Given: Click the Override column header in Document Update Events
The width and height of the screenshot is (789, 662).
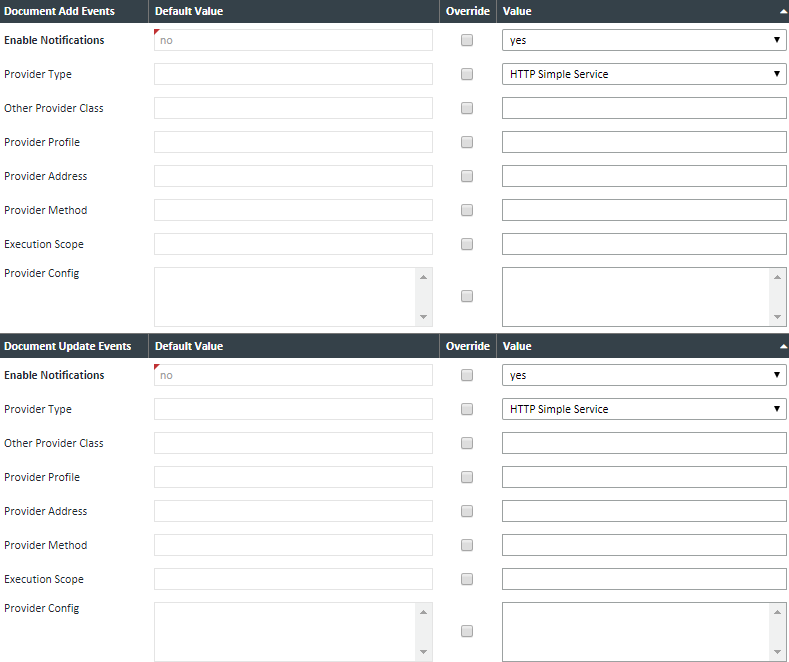Looking at the screenshot, I should coord(467,346).
